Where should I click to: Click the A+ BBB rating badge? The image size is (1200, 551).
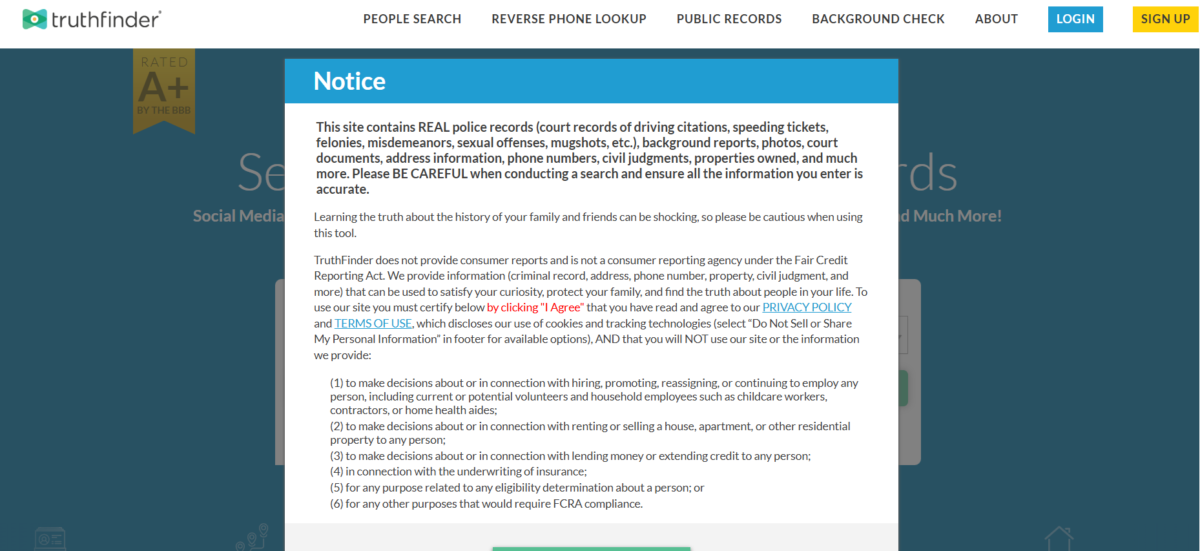(164, 90)
